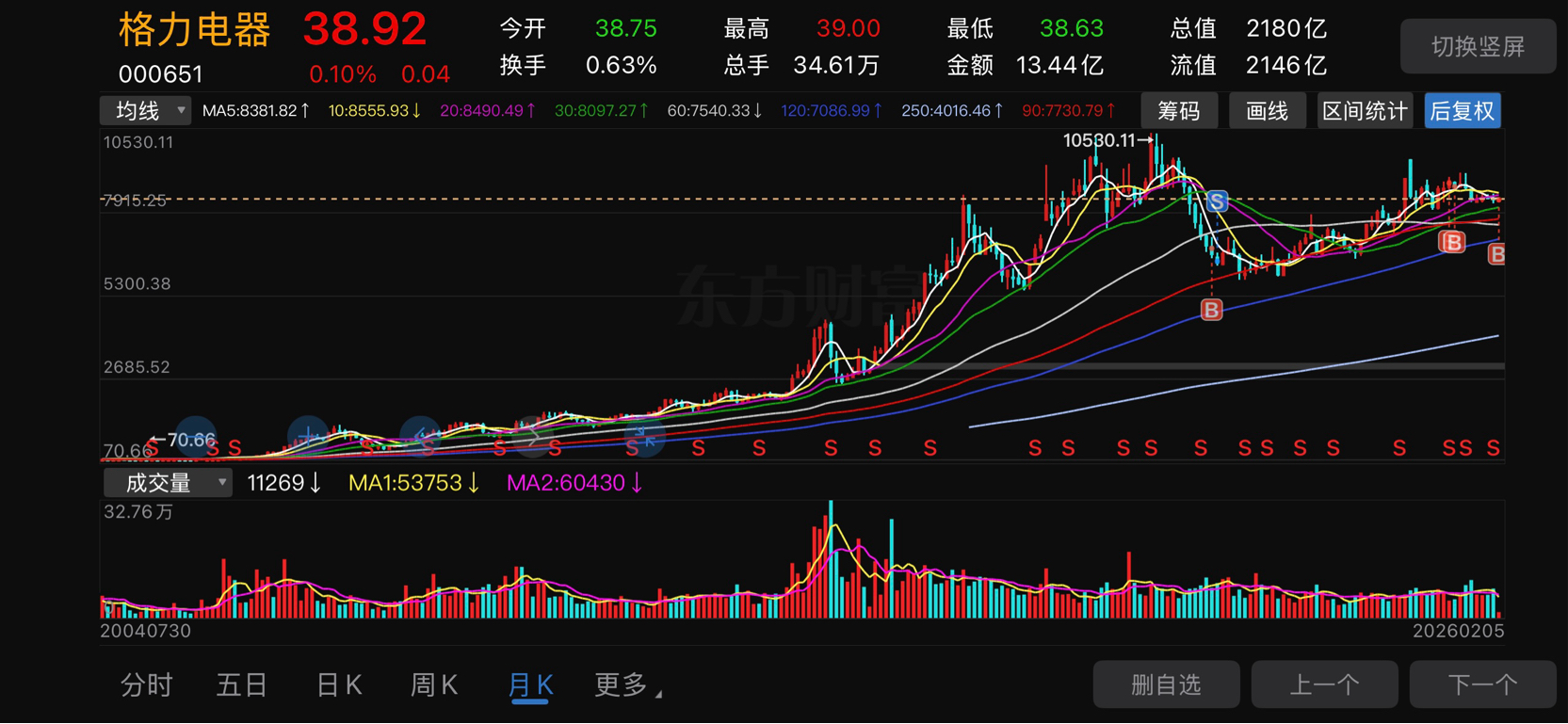Click the stock name 格力电器
This screenshot has height=724, width=1568.
(x=195, y=30)
